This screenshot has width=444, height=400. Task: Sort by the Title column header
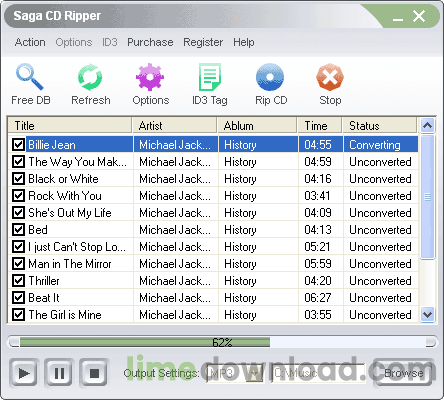coord(70,126)
